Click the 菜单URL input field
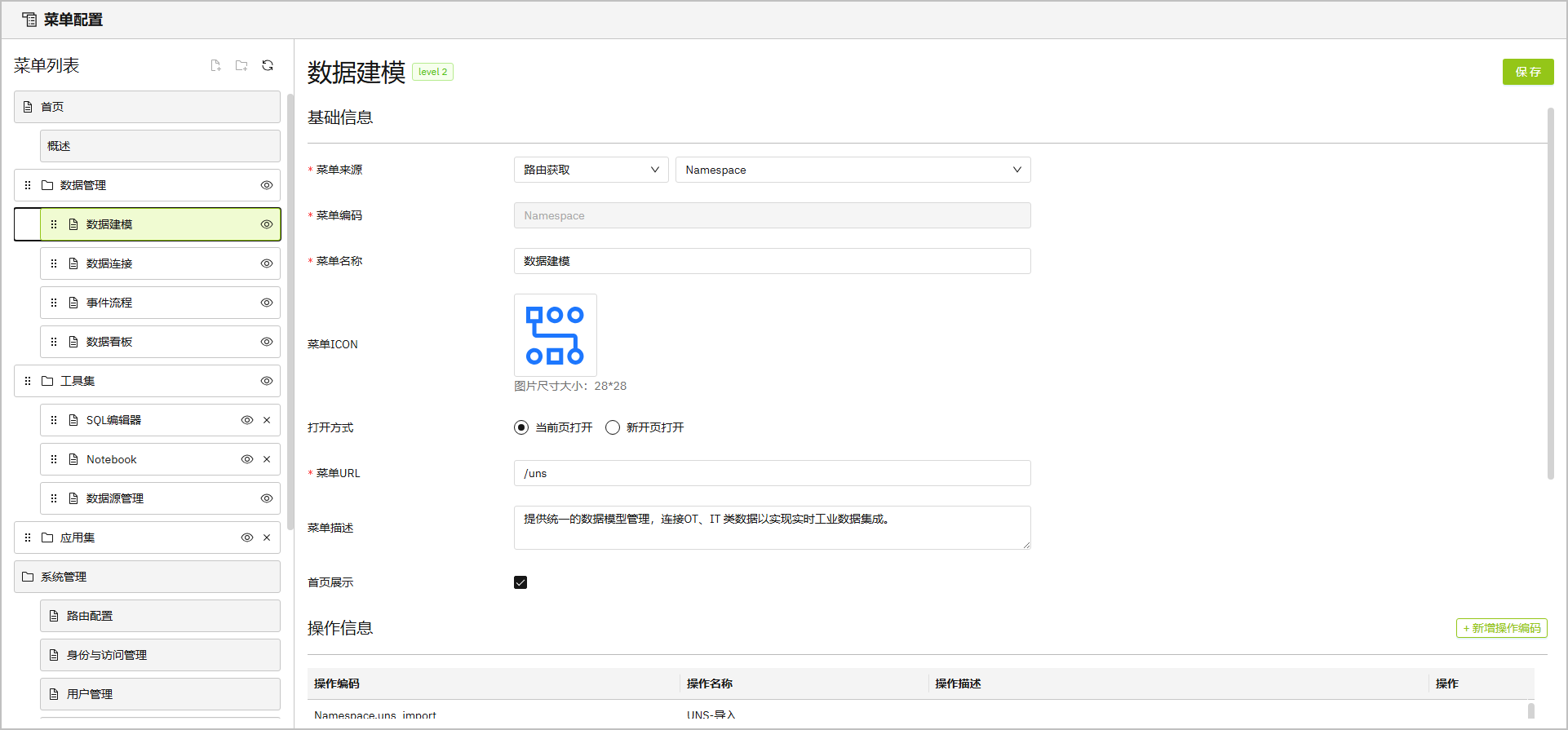Screen dimensions: 1568x730 pyautogui.click(x=772, y=473)
